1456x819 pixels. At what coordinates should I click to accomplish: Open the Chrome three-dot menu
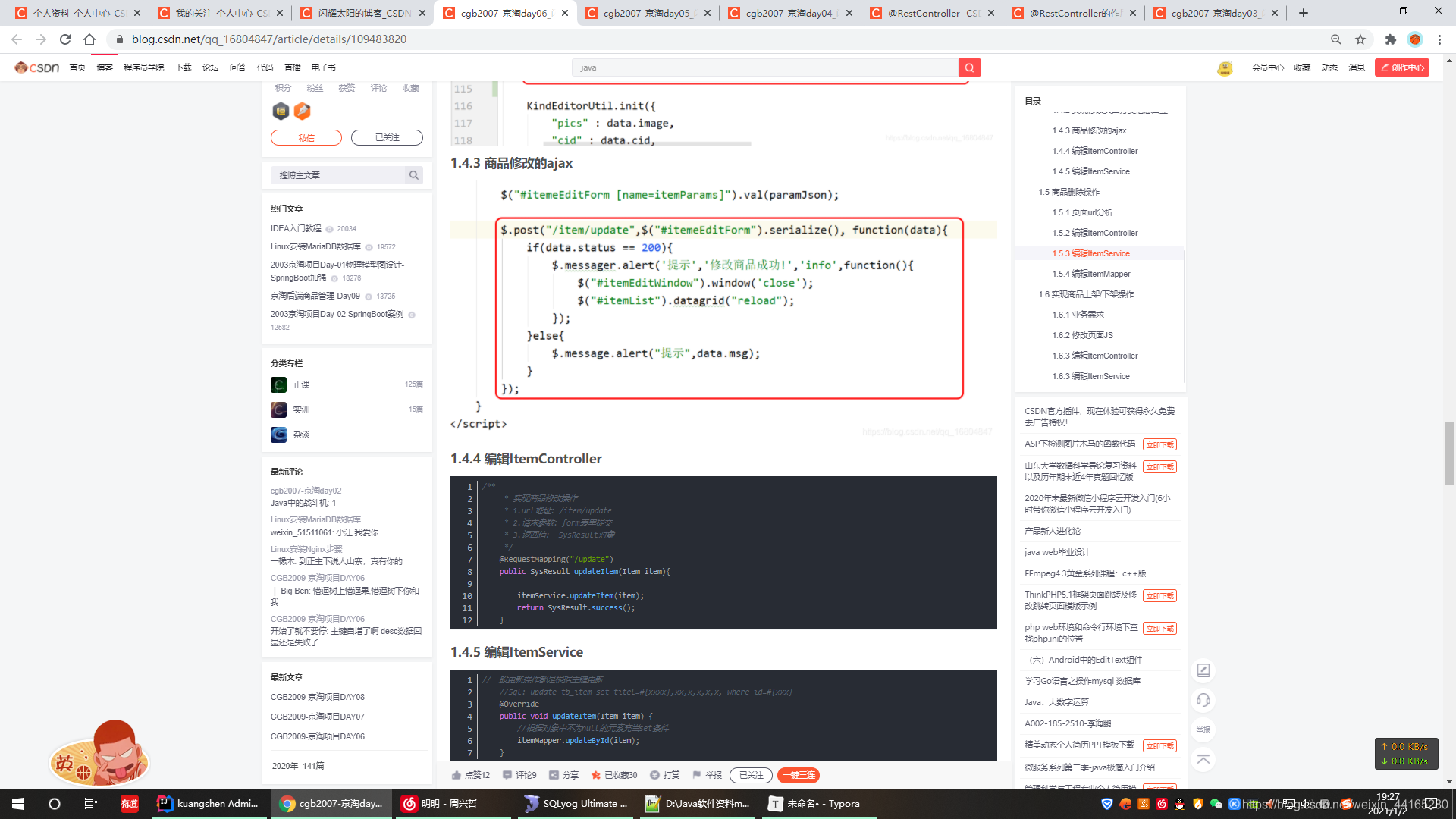[1439, 39]
